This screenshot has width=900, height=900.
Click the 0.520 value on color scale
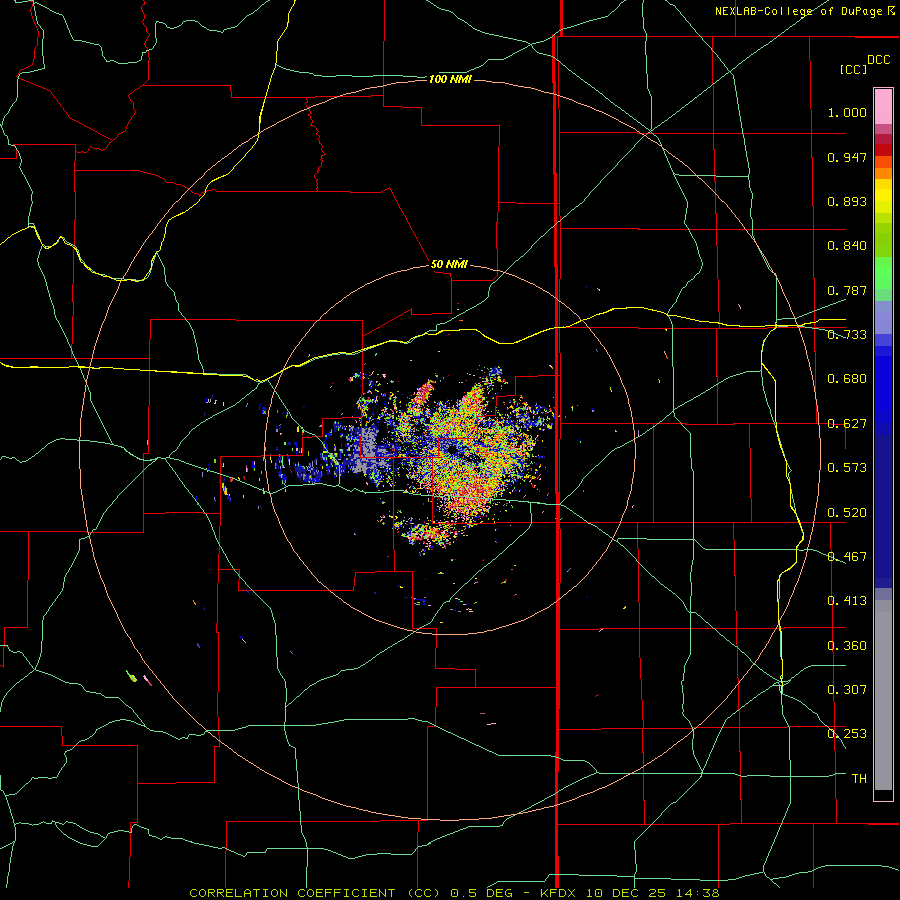(847, 513)
